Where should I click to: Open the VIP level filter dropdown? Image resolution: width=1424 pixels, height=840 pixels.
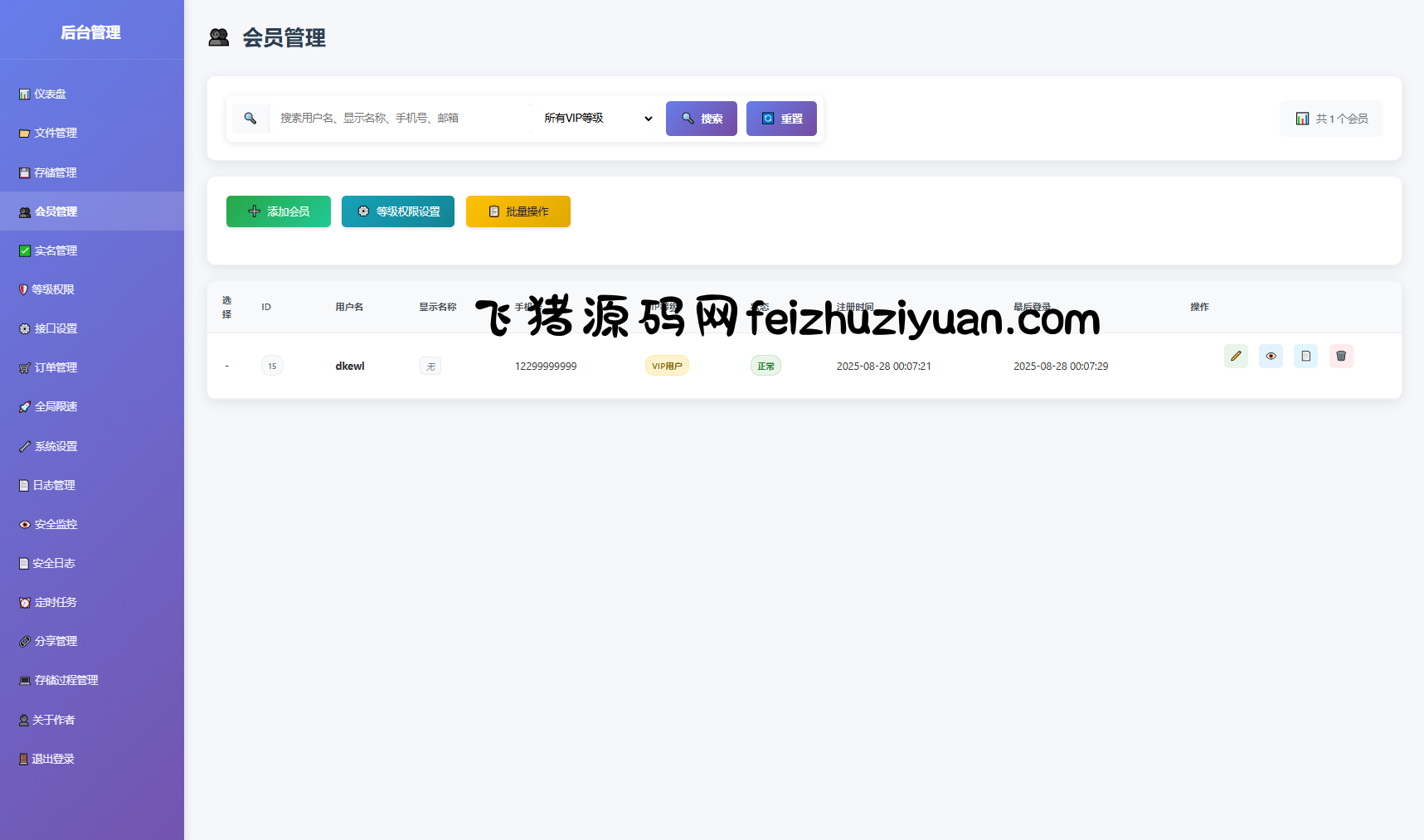click(597, 119)
